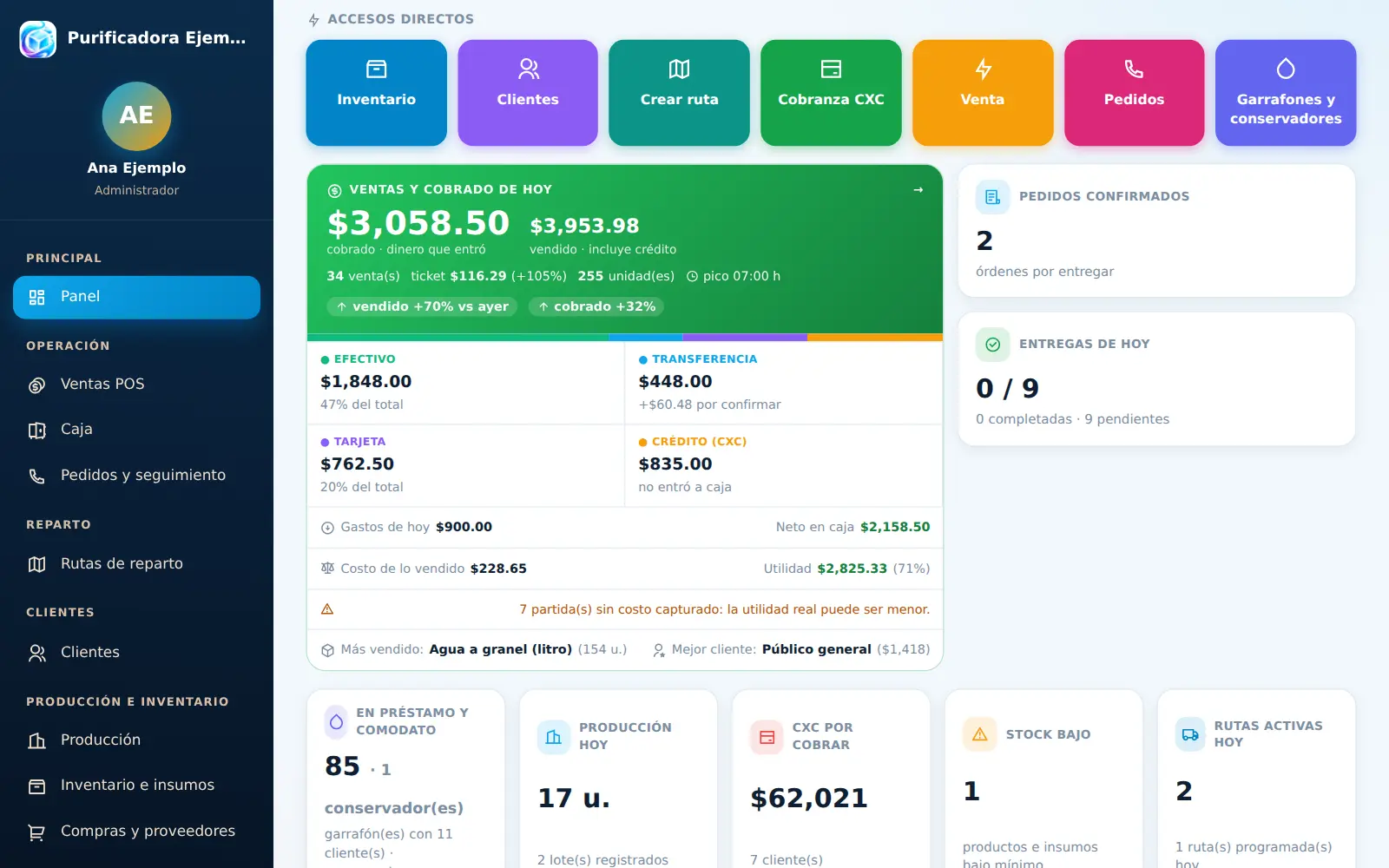The height and width of the screenshot is (868, 1389).
Task: Click the Gastos de hoy $900.00 value
Action: coord(464,527)
